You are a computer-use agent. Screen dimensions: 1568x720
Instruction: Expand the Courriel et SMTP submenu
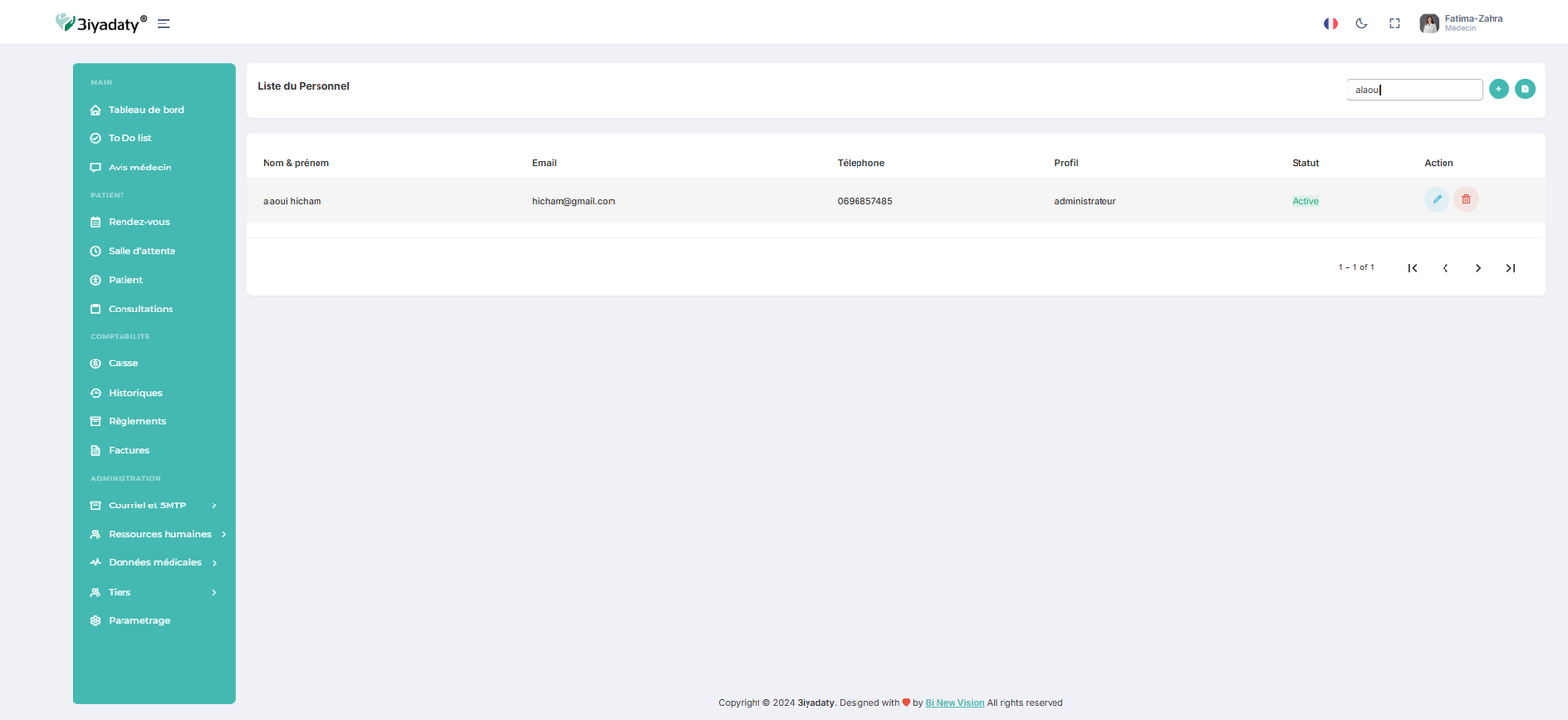(153, 505)
